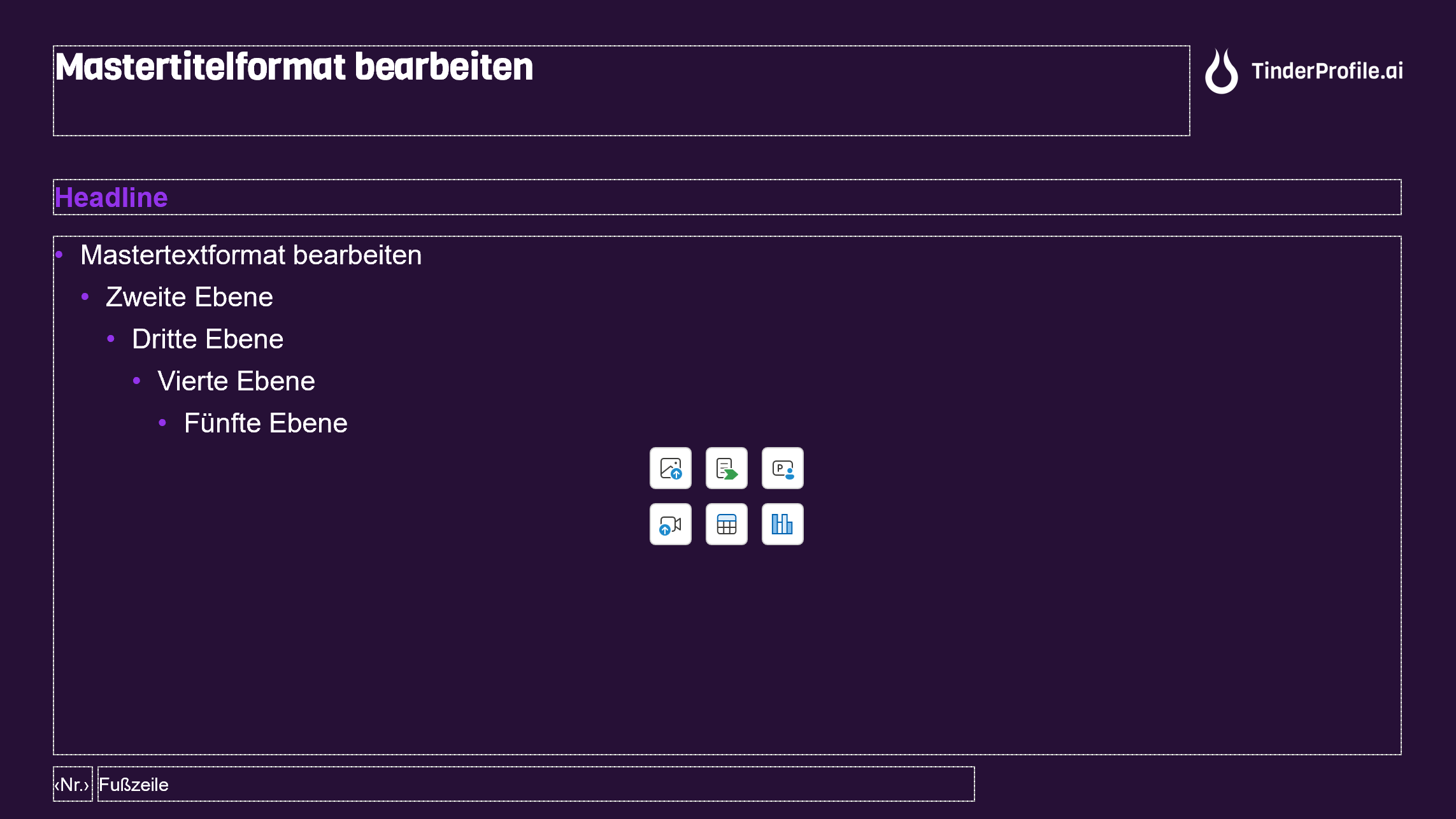This screenshot has height=819, width=1456.
Task: Click the insert picture icon
Action: 670,468
